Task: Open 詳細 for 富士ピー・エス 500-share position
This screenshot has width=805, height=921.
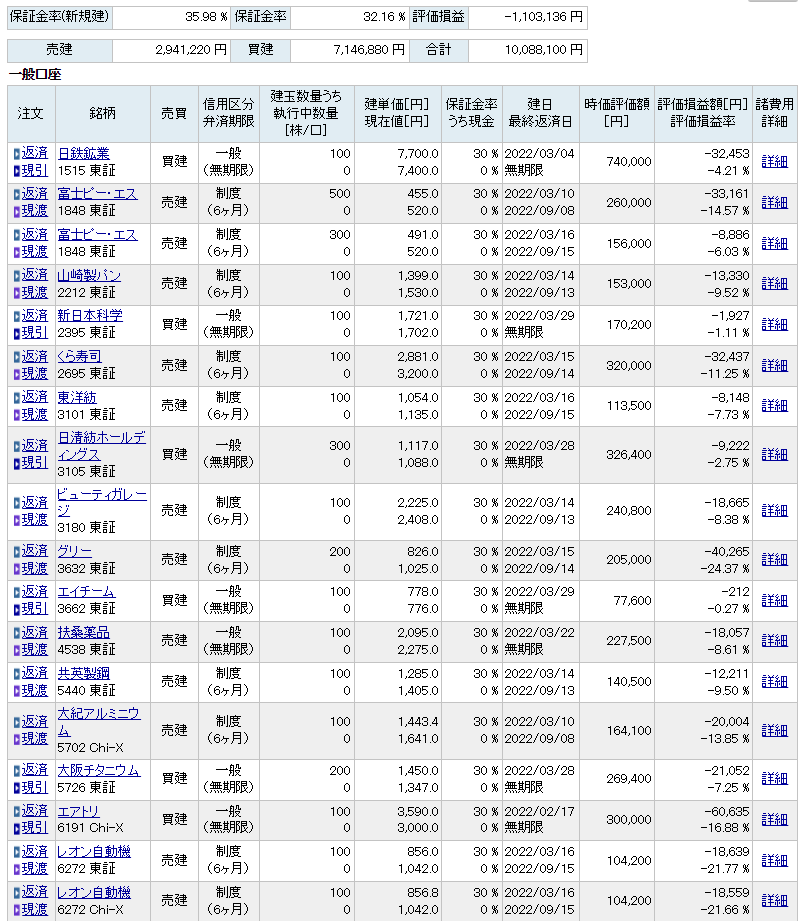Action: (x=774, y=202)
